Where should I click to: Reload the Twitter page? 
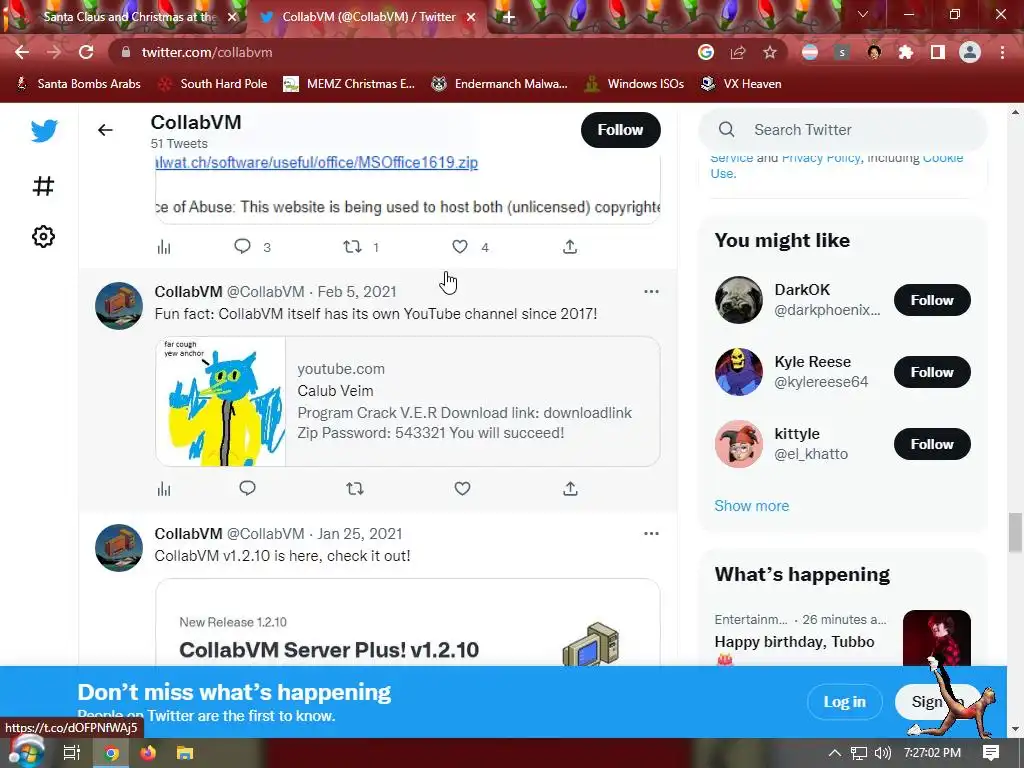pos(86,52)
